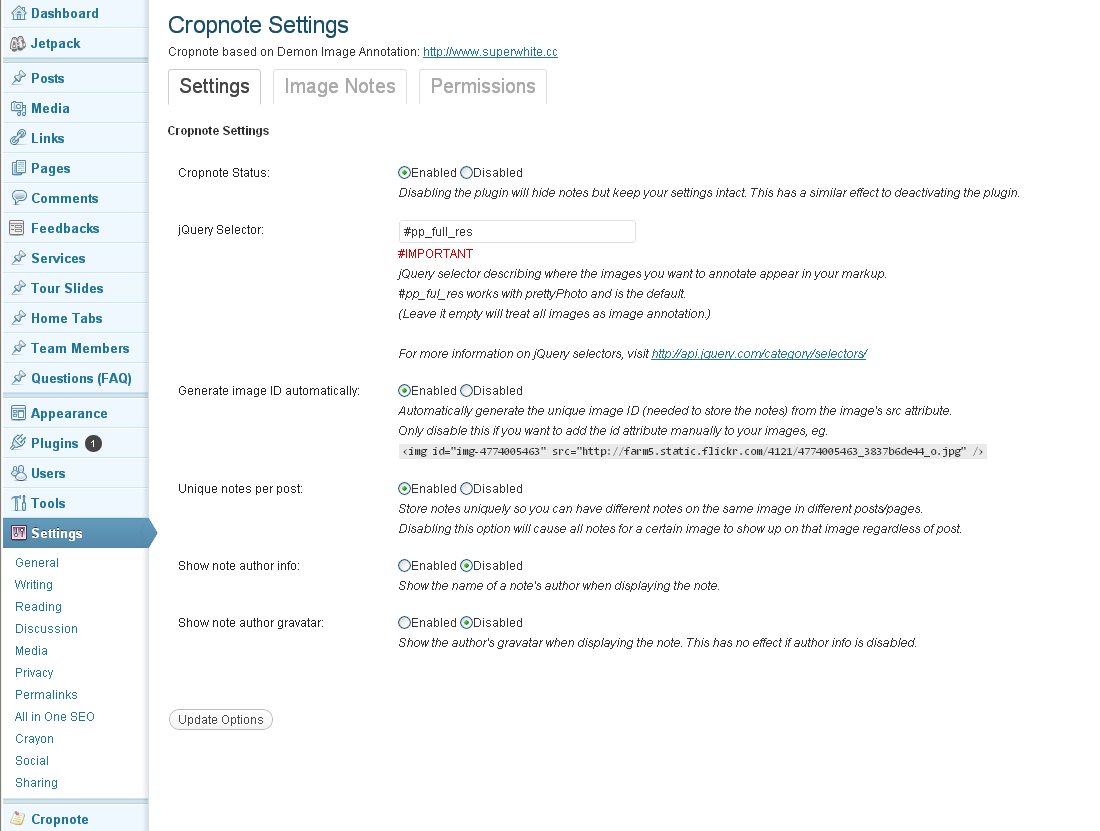Enable Show note author info
Image resolution: width=1100 pixels, height=831 pixels.
405,566
